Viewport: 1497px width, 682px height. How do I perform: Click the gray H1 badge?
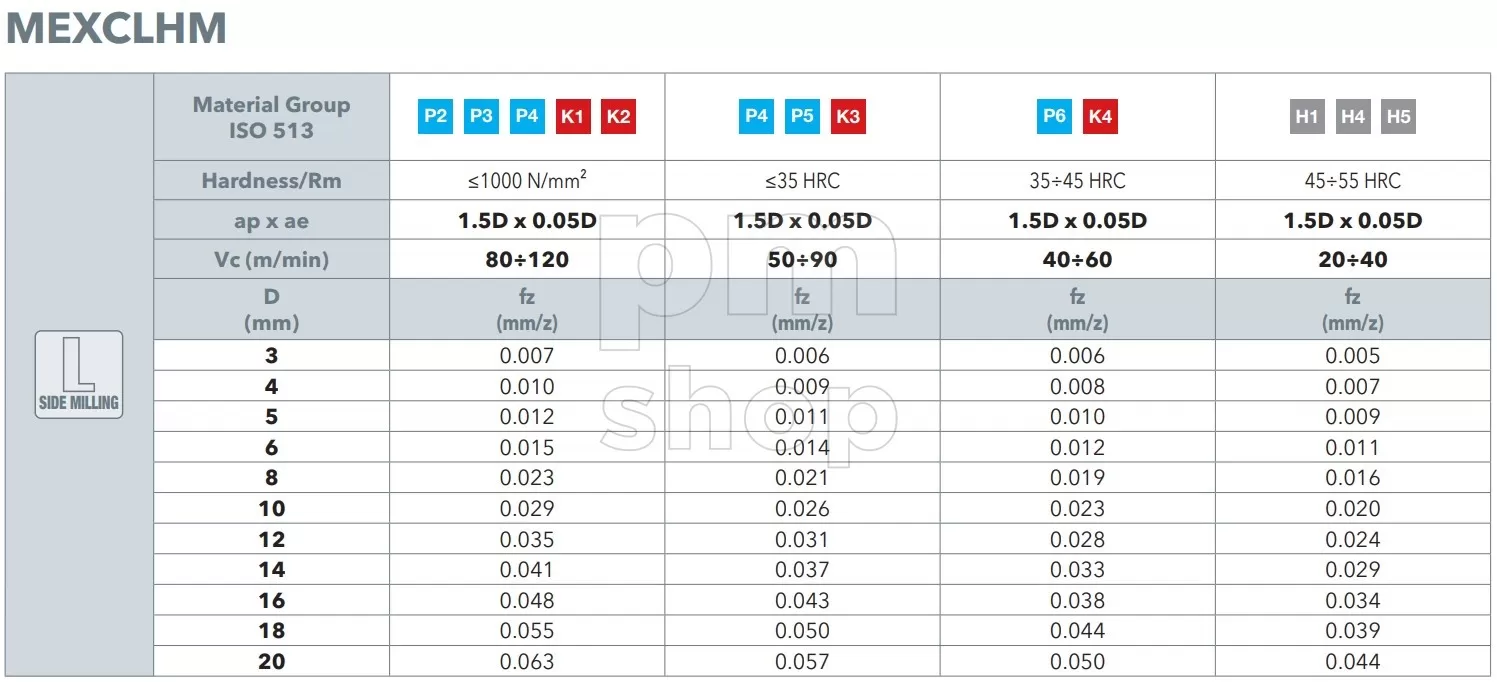[x=1306, y=116]
